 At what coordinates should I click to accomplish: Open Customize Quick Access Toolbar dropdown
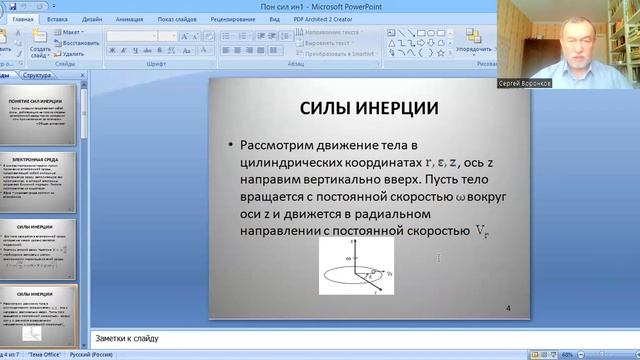pyautogui.click(x=54, y=7)
